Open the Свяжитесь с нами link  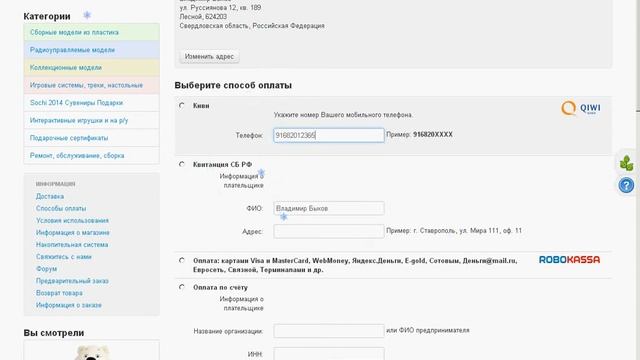click(x=64, y=257)
